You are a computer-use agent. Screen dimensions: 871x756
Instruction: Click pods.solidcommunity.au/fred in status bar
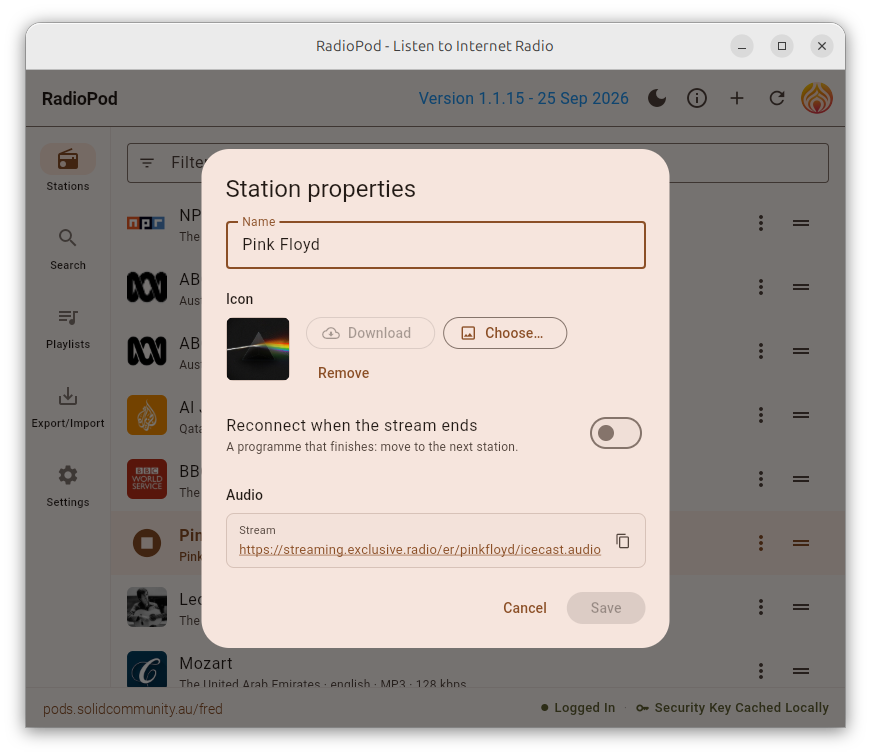coord(133,709)
